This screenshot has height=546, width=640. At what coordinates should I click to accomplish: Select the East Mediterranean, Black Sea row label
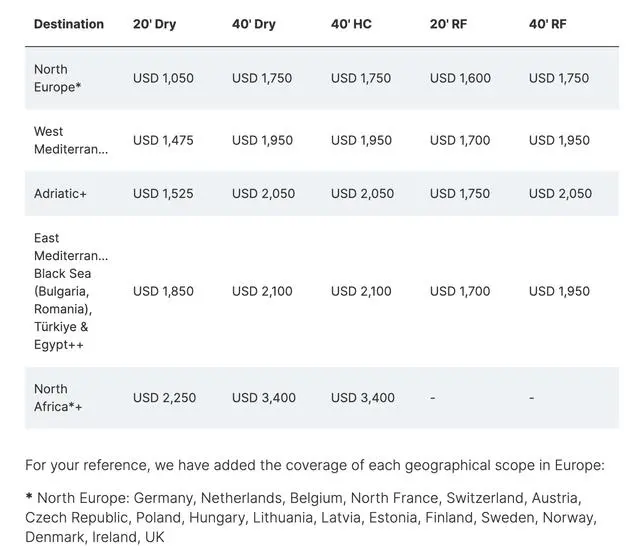point(70,291)
